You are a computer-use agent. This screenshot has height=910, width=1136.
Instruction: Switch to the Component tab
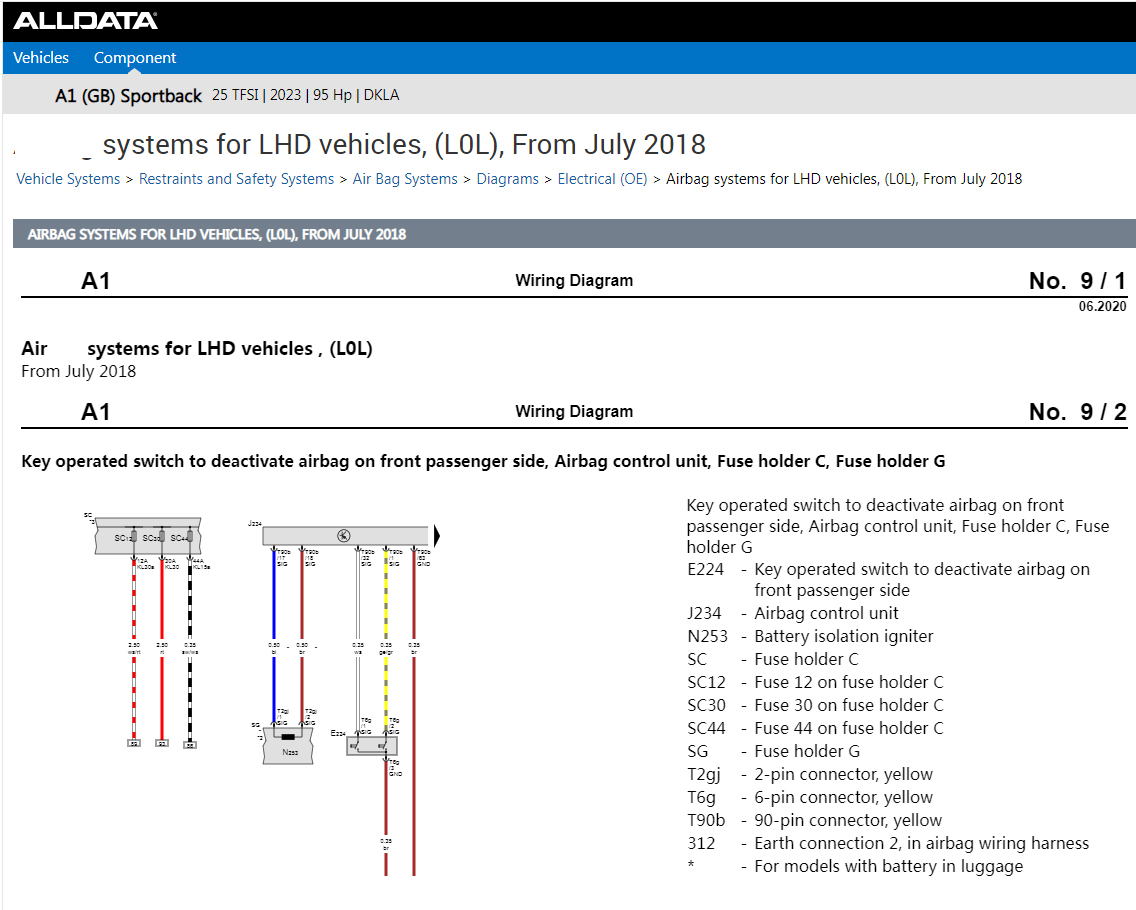[135, 58]
